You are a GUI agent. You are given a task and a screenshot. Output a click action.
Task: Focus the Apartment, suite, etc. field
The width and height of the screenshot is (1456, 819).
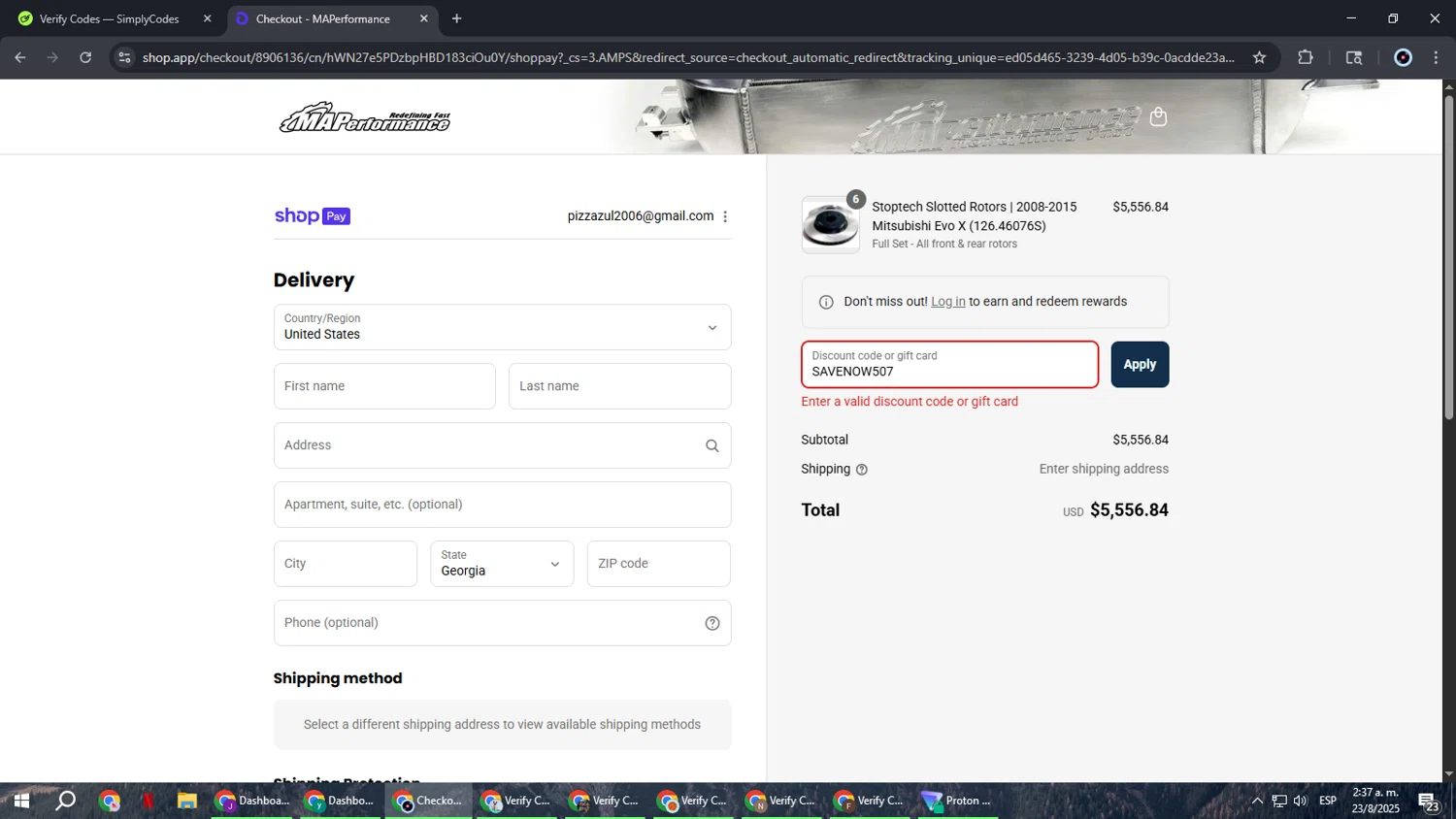(503, 505)
